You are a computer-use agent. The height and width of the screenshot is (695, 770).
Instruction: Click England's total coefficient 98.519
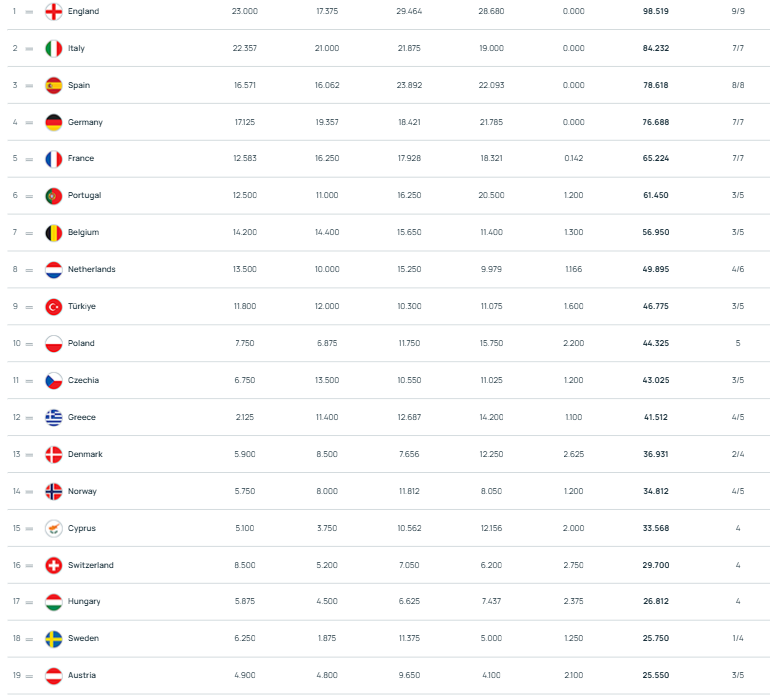pos(656,11)
